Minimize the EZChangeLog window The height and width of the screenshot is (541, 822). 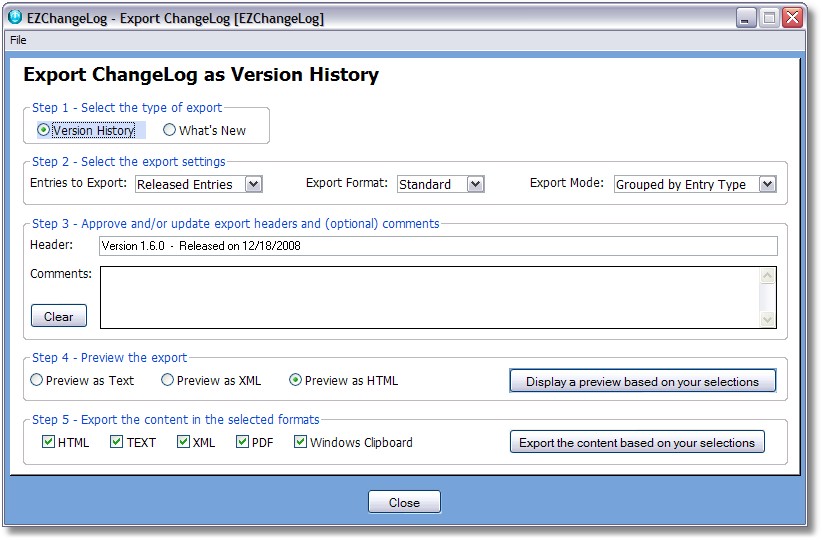(x=745, y=18)
